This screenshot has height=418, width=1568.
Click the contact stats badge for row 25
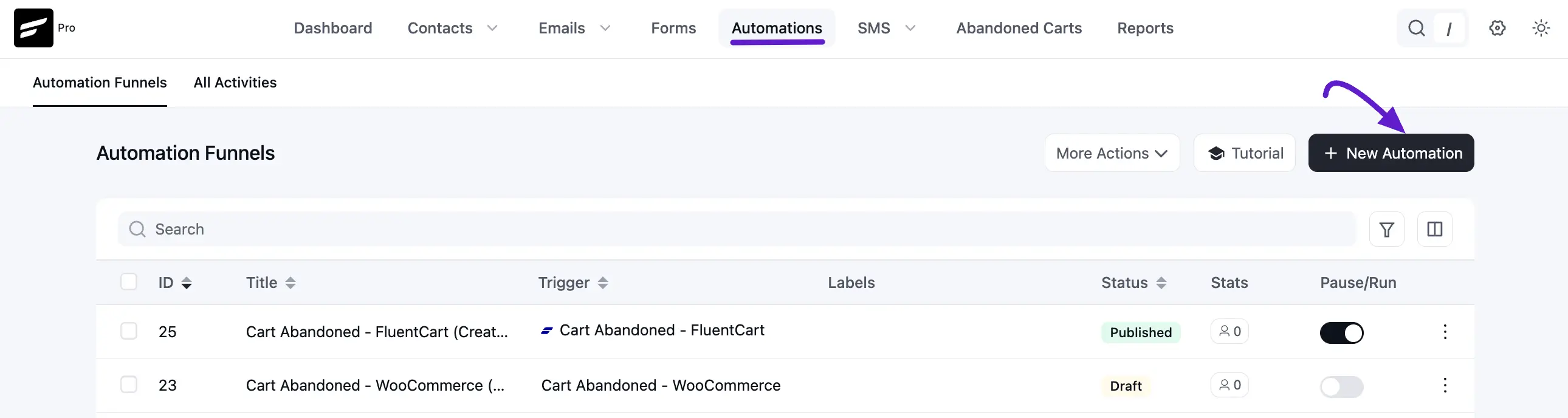pyautogui.click(x=1229, y=332)
